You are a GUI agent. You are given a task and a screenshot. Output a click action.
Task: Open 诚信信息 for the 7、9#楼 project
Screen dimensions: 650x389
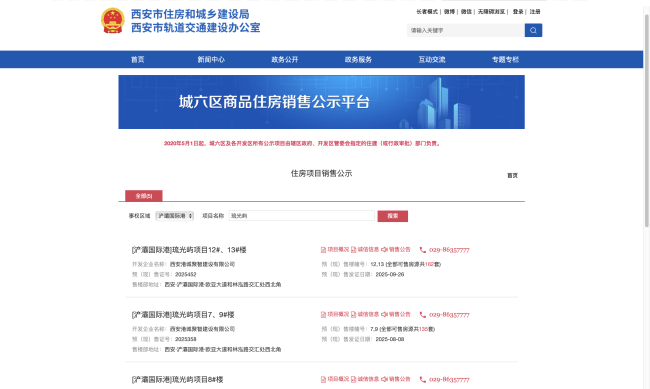365,314
